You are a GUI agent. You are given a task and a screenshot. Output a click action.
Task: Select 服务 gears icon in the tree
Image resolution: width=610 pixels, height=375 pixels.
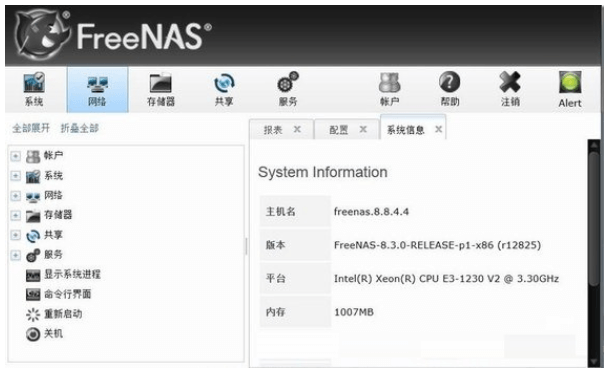click(x=33, y=255)
